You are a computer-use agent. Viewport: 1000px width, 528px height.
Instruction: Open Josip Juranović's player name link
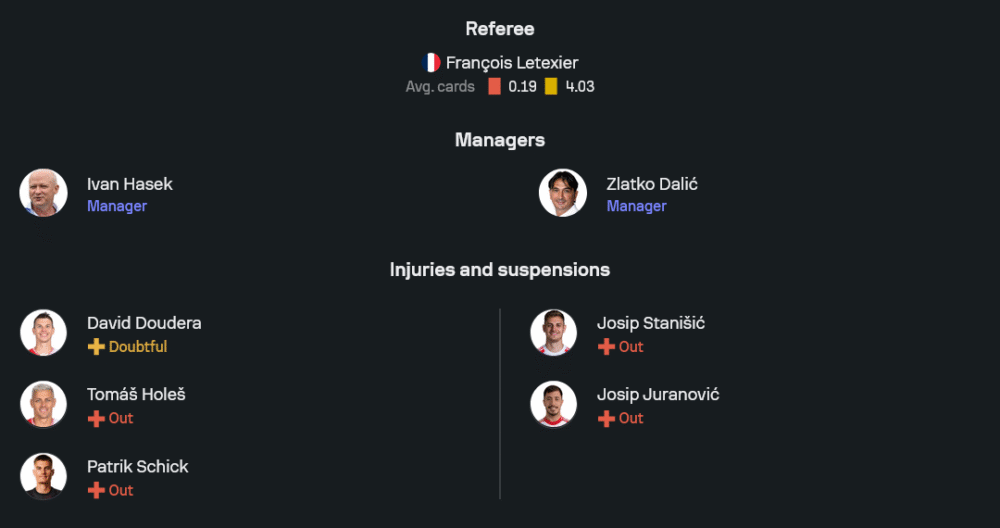pyautogui.click(x=658, y=394)
